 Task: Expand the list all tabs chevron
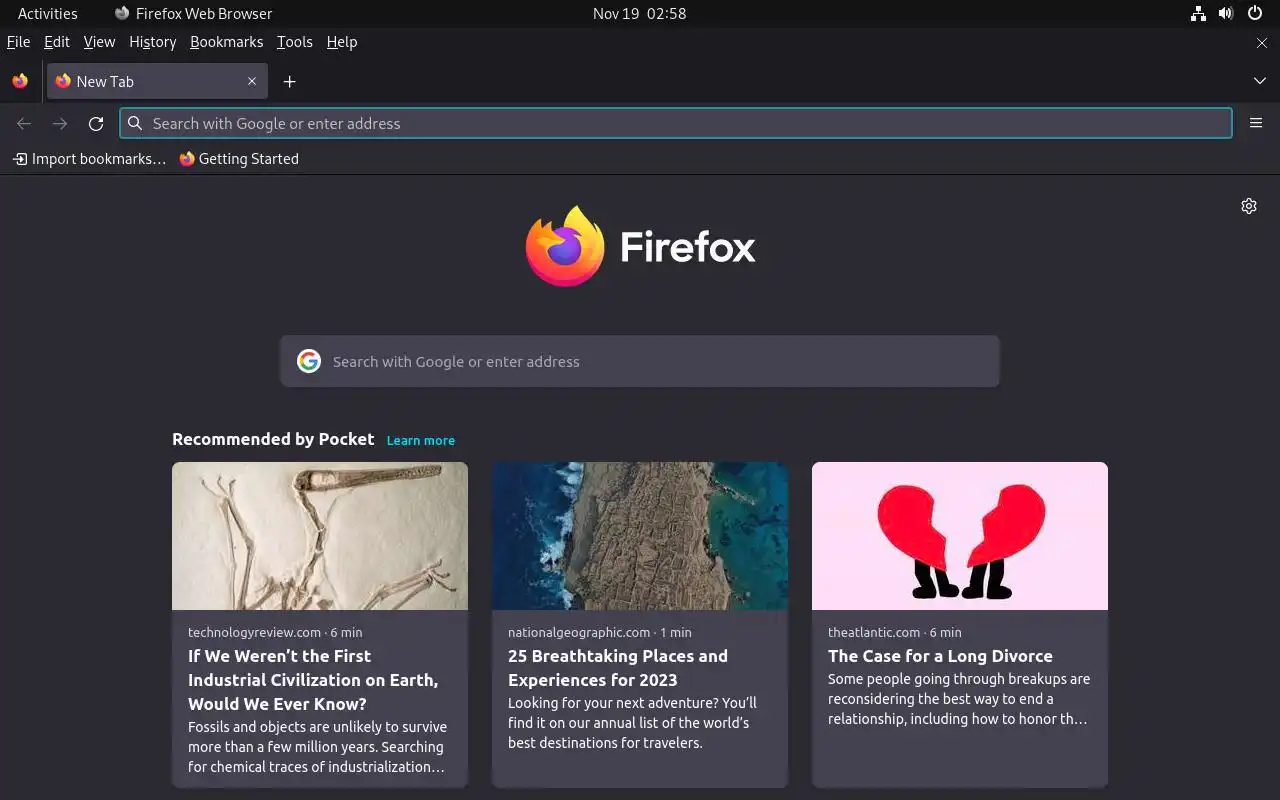[1260, 81]
